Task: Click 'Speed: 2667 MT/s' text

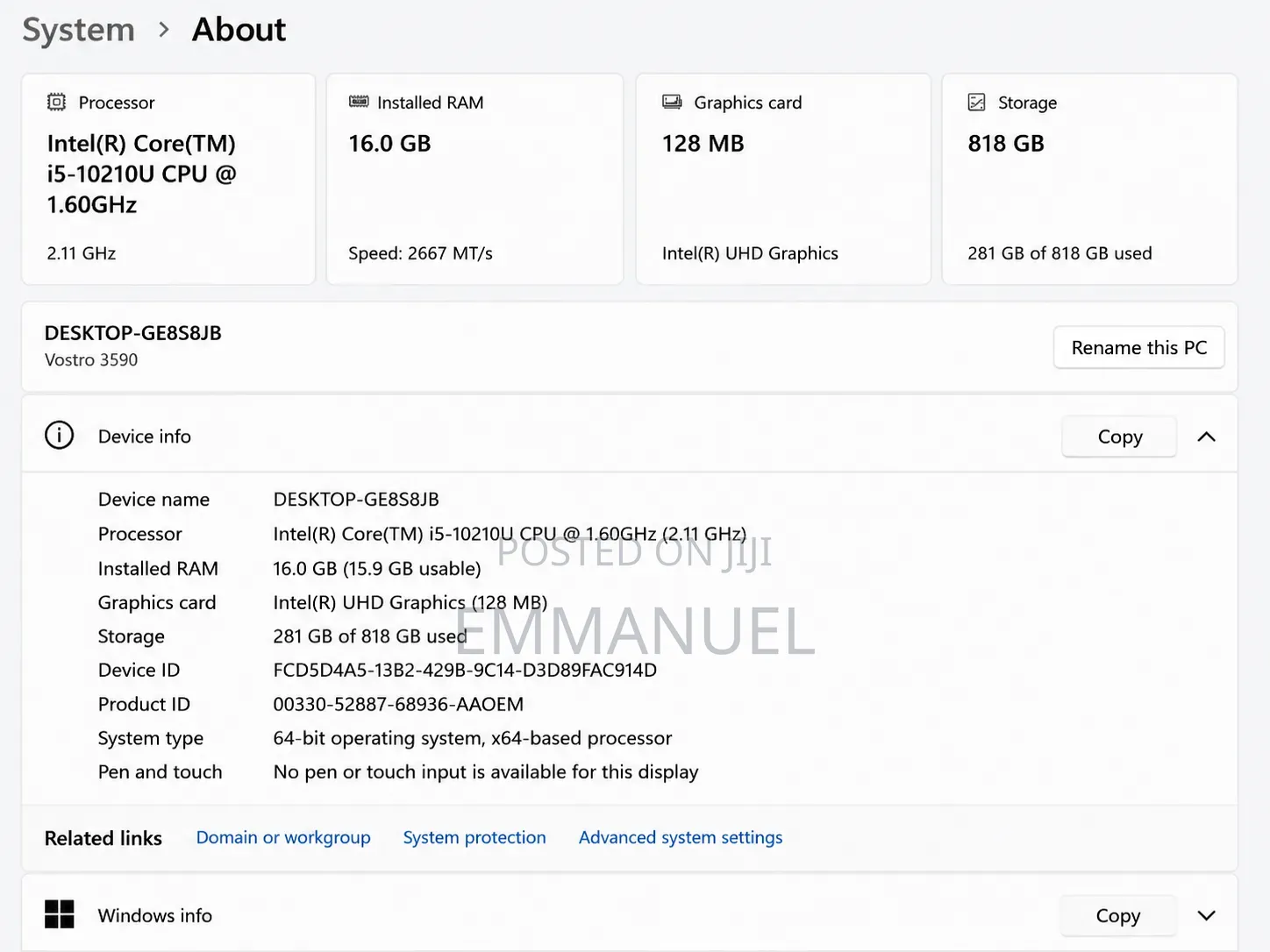Action: coord(420,253)
